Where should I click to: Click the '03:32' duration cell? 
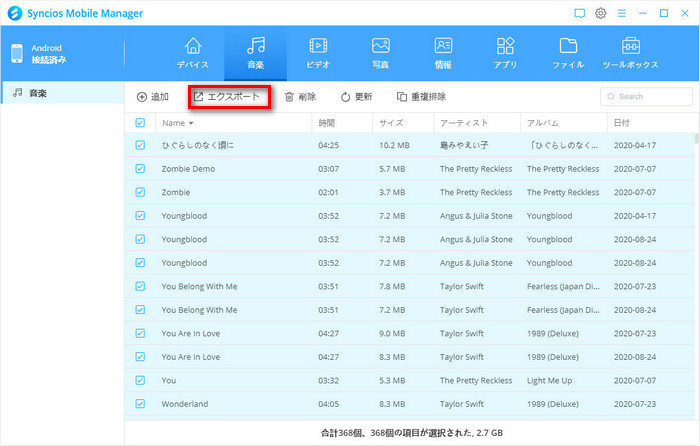[x=329, y=380]
